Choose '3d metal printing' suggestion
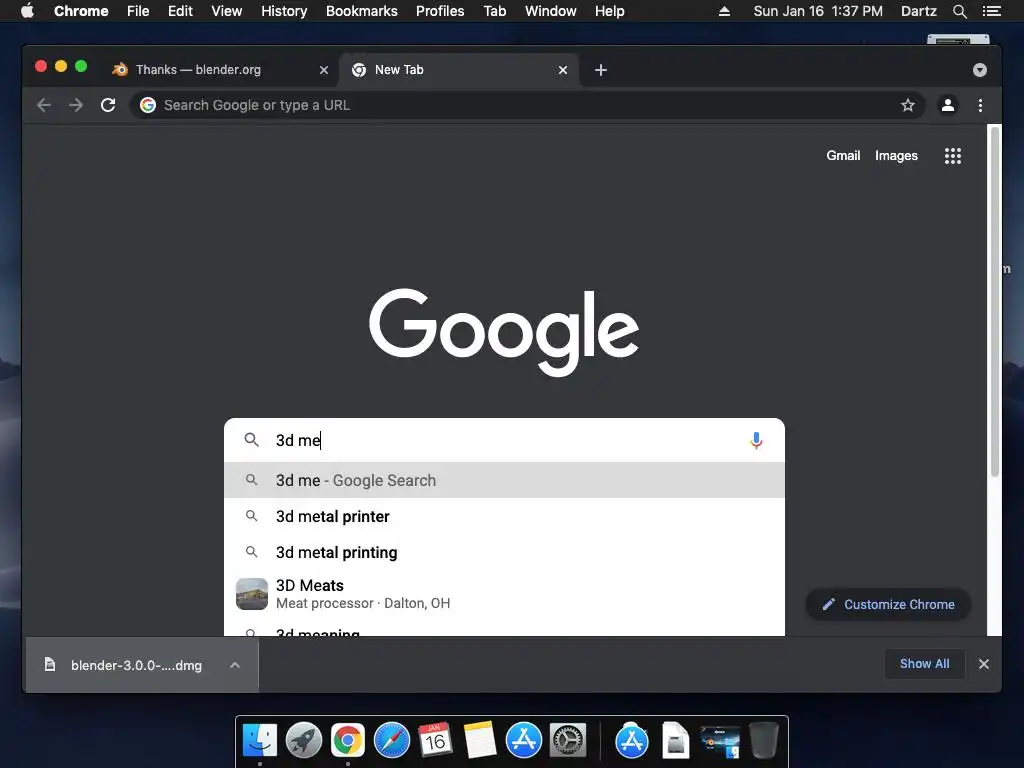The image size is (1024, 768). click(504, 552)
